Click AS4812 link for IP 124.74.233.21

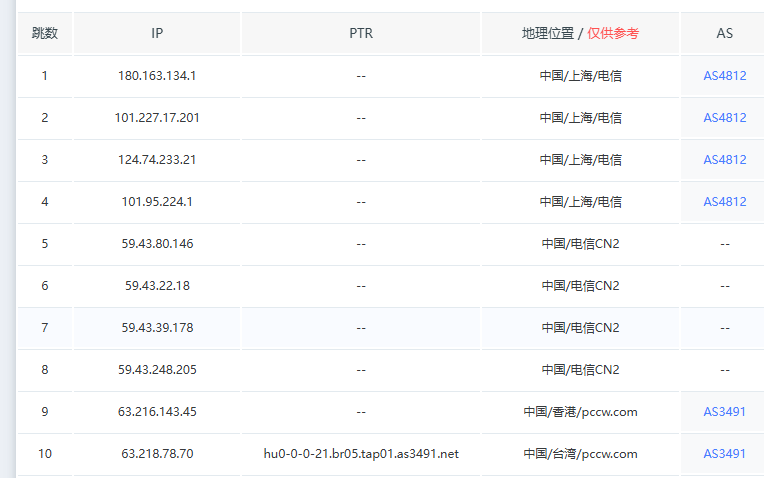[x=724, y=159]
